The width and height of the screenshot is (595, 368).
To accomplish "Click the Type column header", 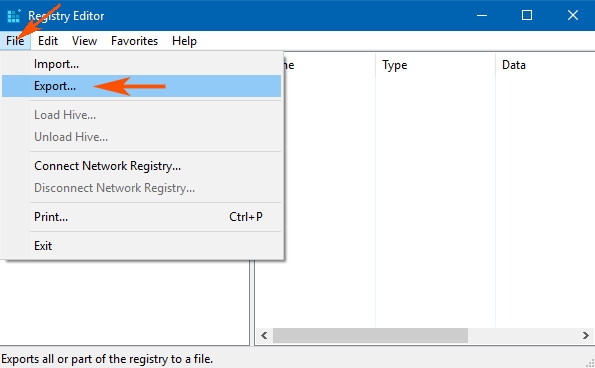I will click(435, 65).
